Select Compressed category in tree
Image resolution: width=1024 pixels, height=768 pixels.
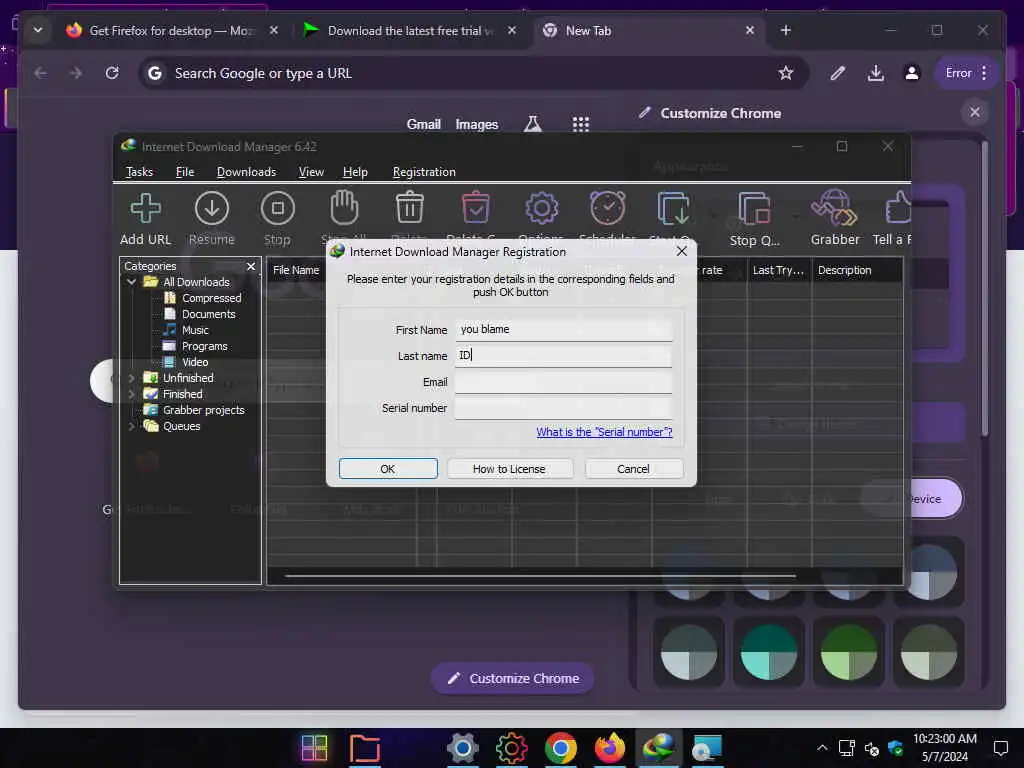212,298
